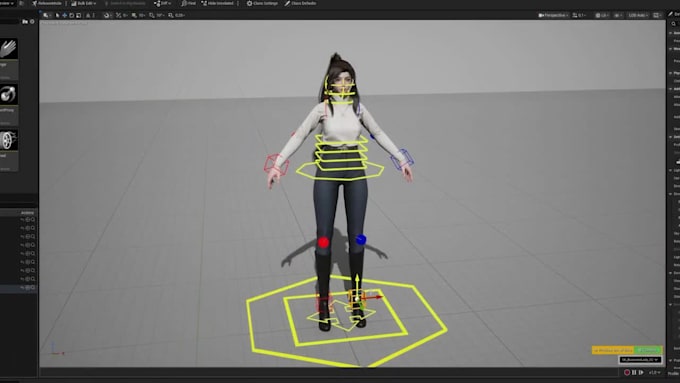Open the Lit view mode dropdown
680x383 pixels.
pos(602,15)
